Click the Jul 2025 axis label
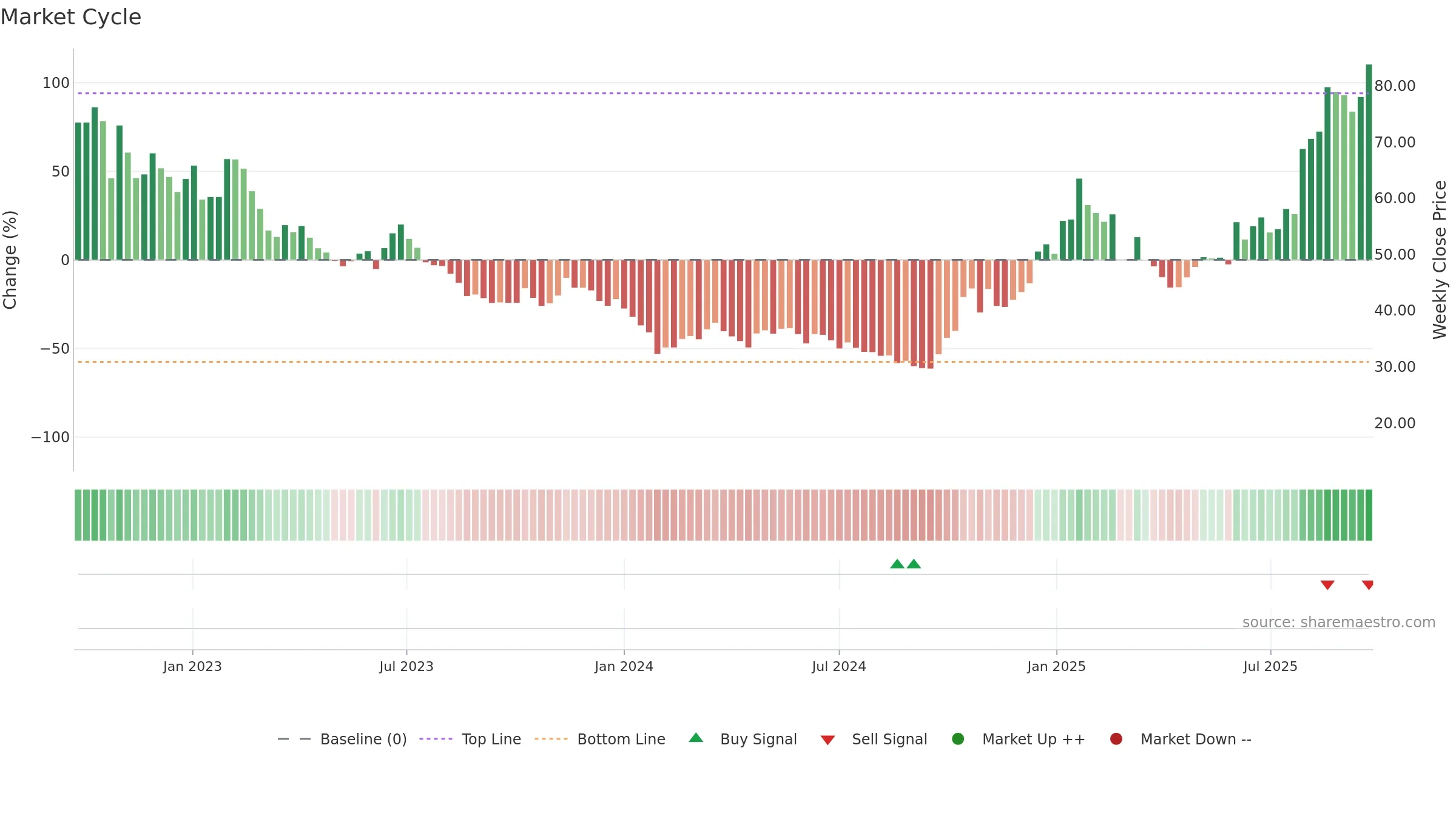The width and height of the screenshot is (1456, 819). click(x=1270, y=666)
